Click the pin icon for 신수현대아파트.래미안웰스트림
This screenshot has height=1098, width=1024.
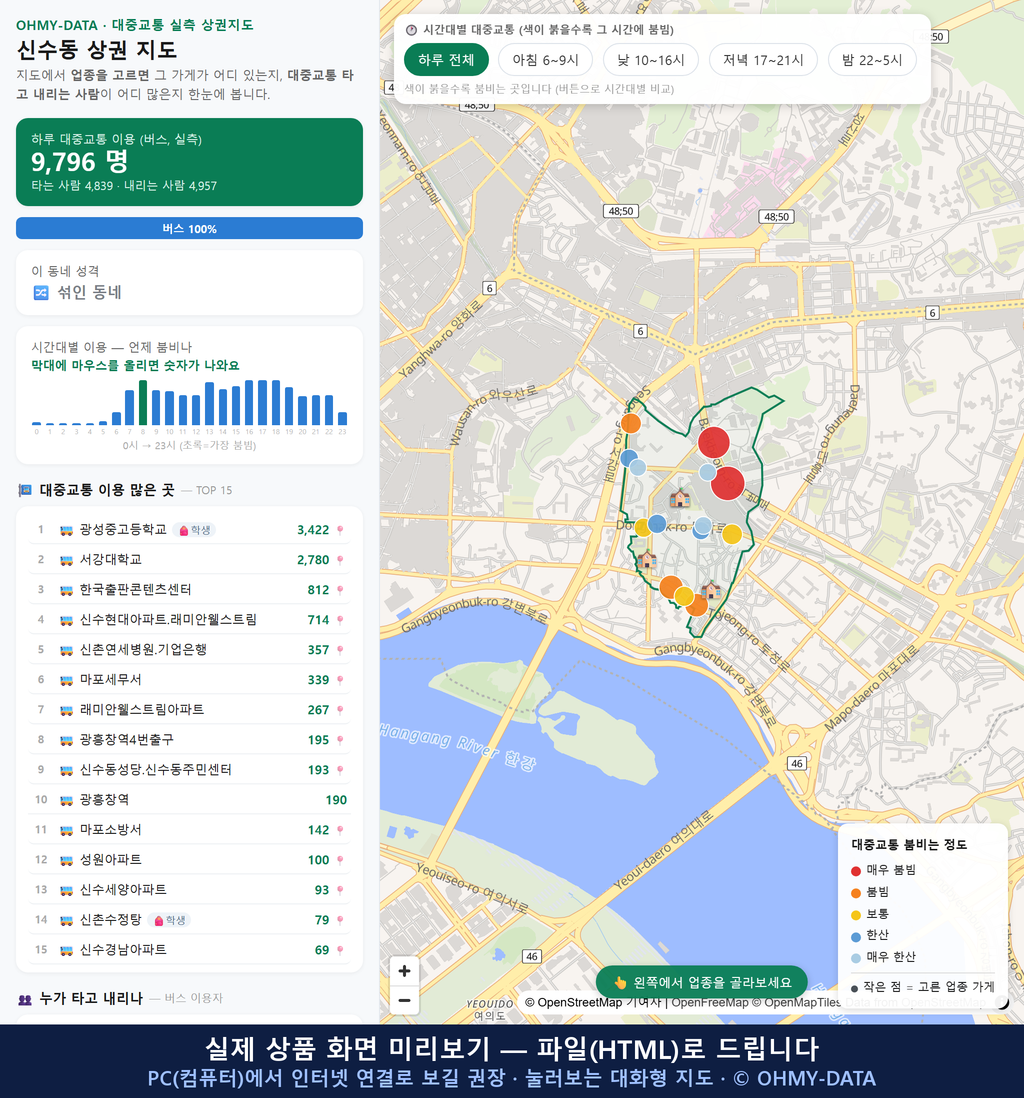pyautogui.click(x=340, y=620)
